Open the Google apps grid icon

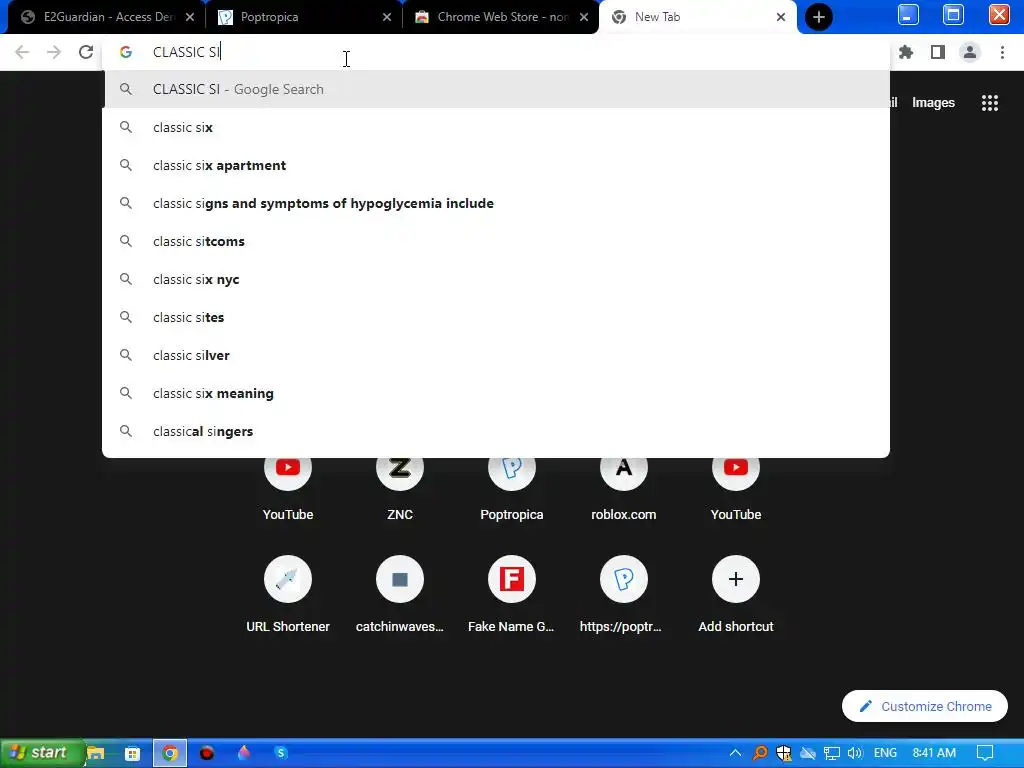[x=990, y=103]
